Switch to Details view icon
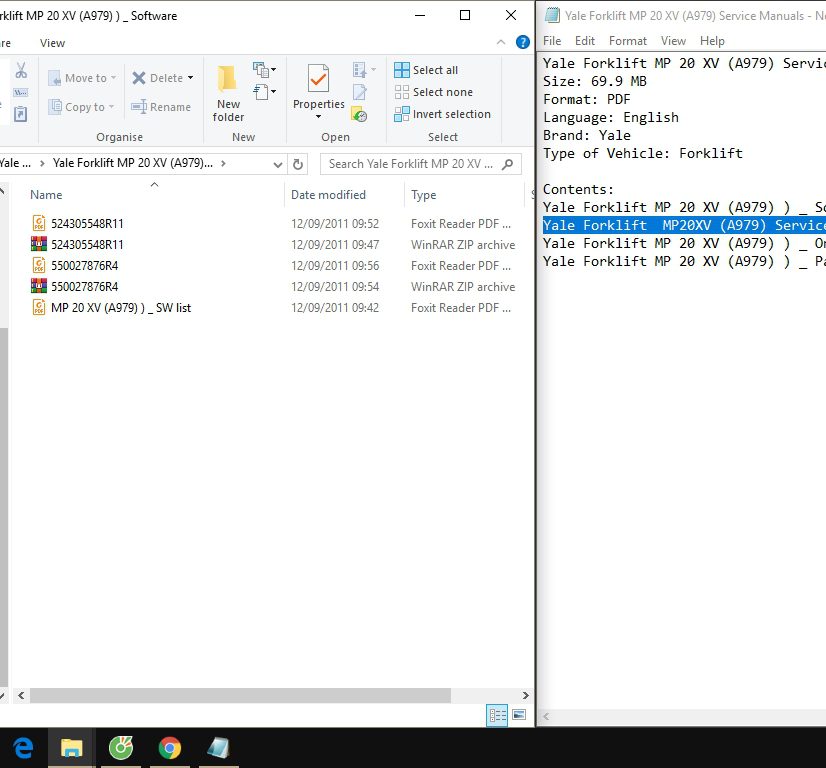Image resolution: width=826 pixels, height=768 pixels. coord(497,715)
